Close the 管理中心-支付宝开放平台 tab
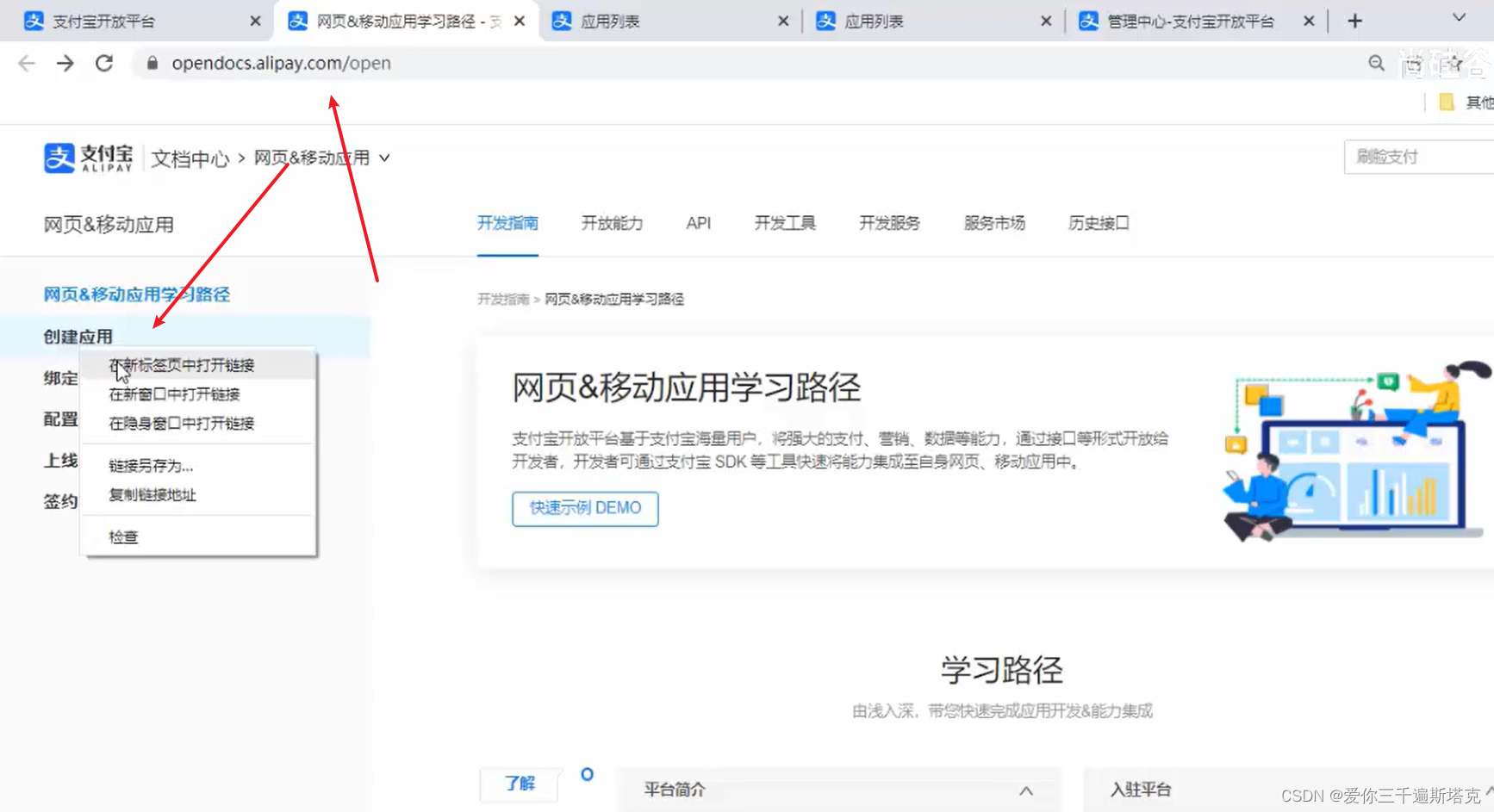This screenshot has width=1494, height=812. pos(1309,21)
